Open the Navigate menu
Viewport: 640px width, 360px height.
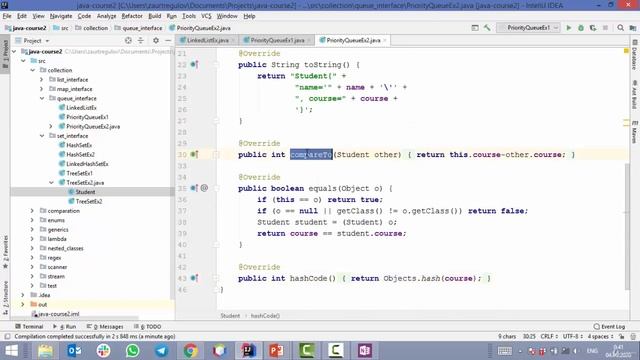pyautogui.click(x=61, y=16)
